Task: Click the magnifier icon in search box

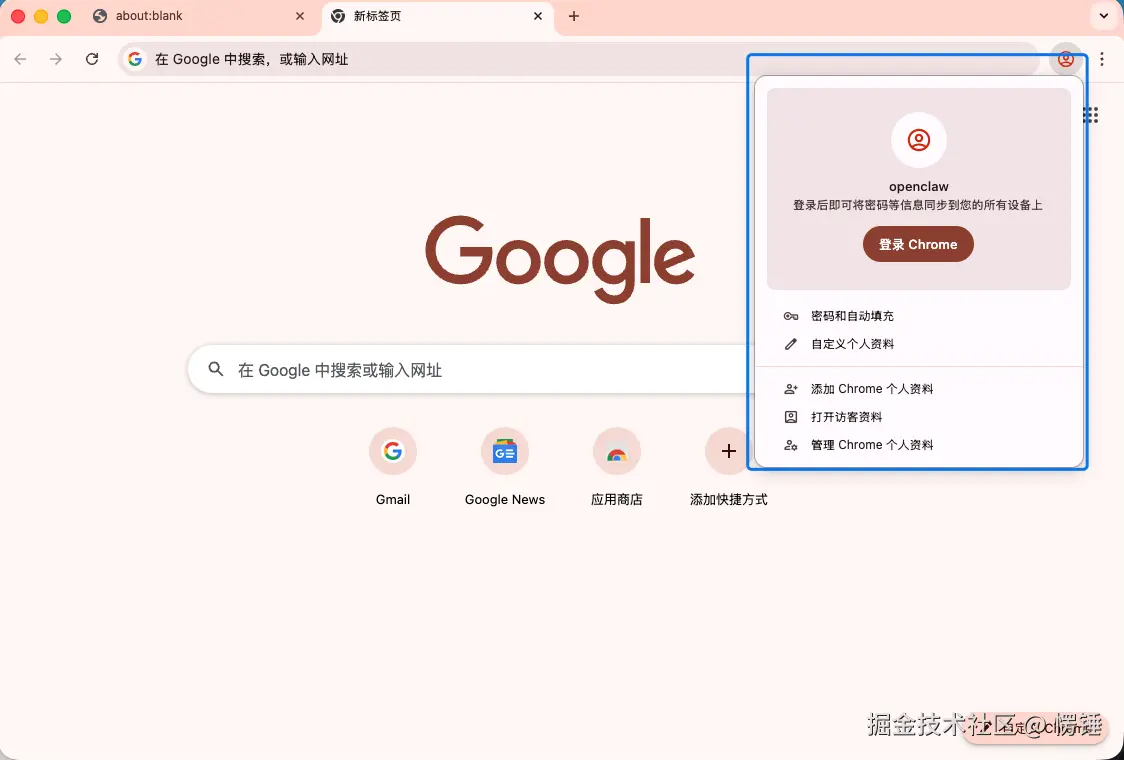Action: pos(216,369)
